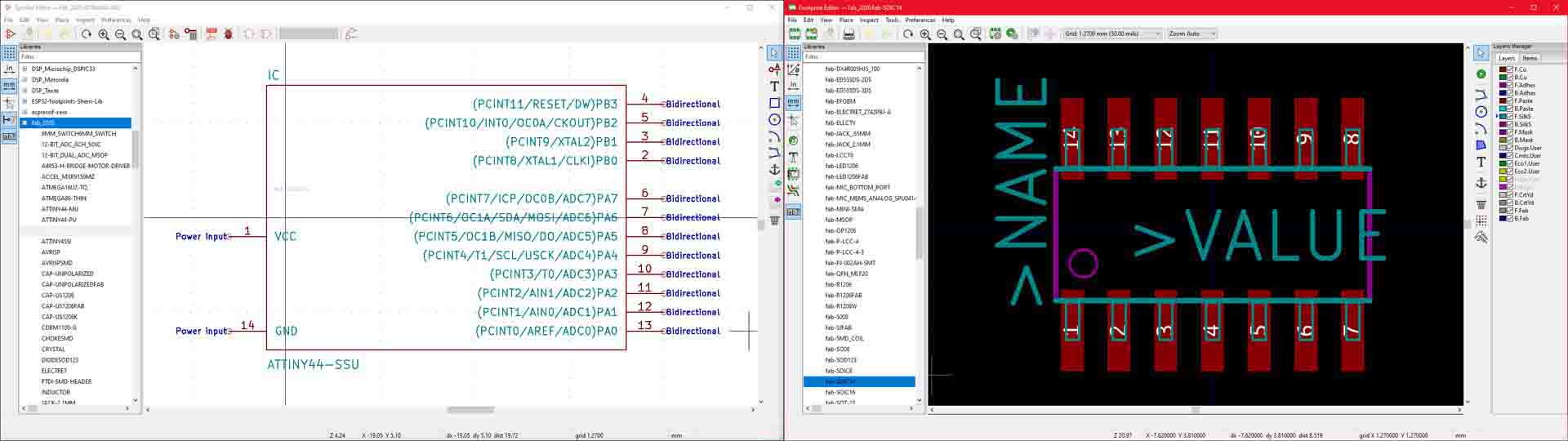Click Zoom In in Symbol Editor toolbar
Image resolution: width=1568 pixels, height=441 pixels.
[x=104, y=34]
